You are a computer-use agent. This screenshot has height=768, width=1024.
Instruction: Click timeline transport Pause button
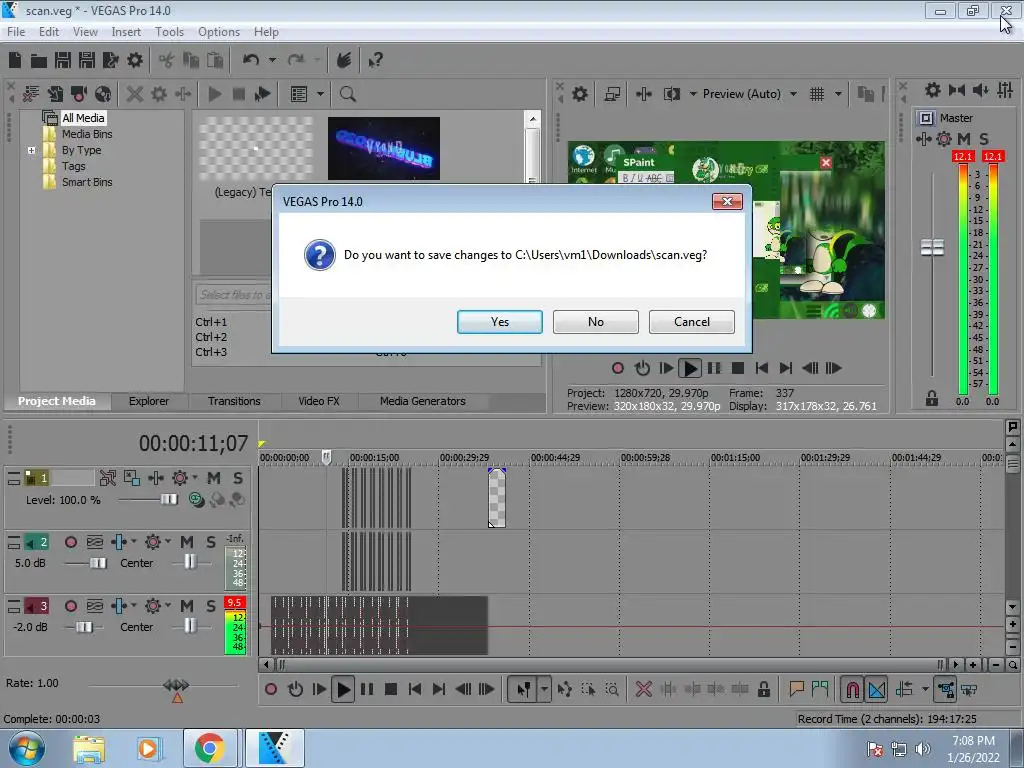[367, 689]
